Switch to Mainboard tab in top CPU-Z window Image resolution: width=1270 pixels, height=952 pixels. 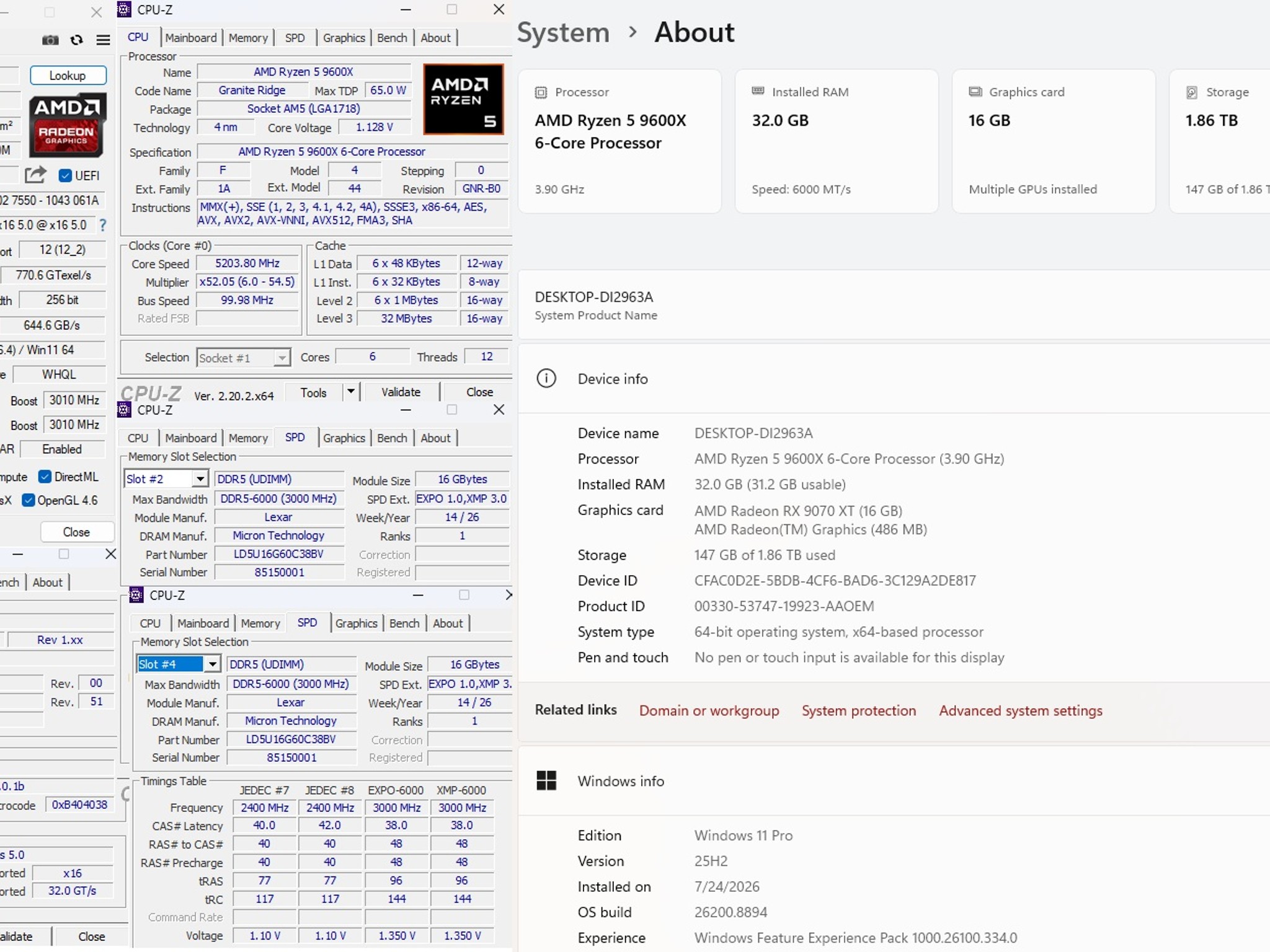[x=191, y=38]
